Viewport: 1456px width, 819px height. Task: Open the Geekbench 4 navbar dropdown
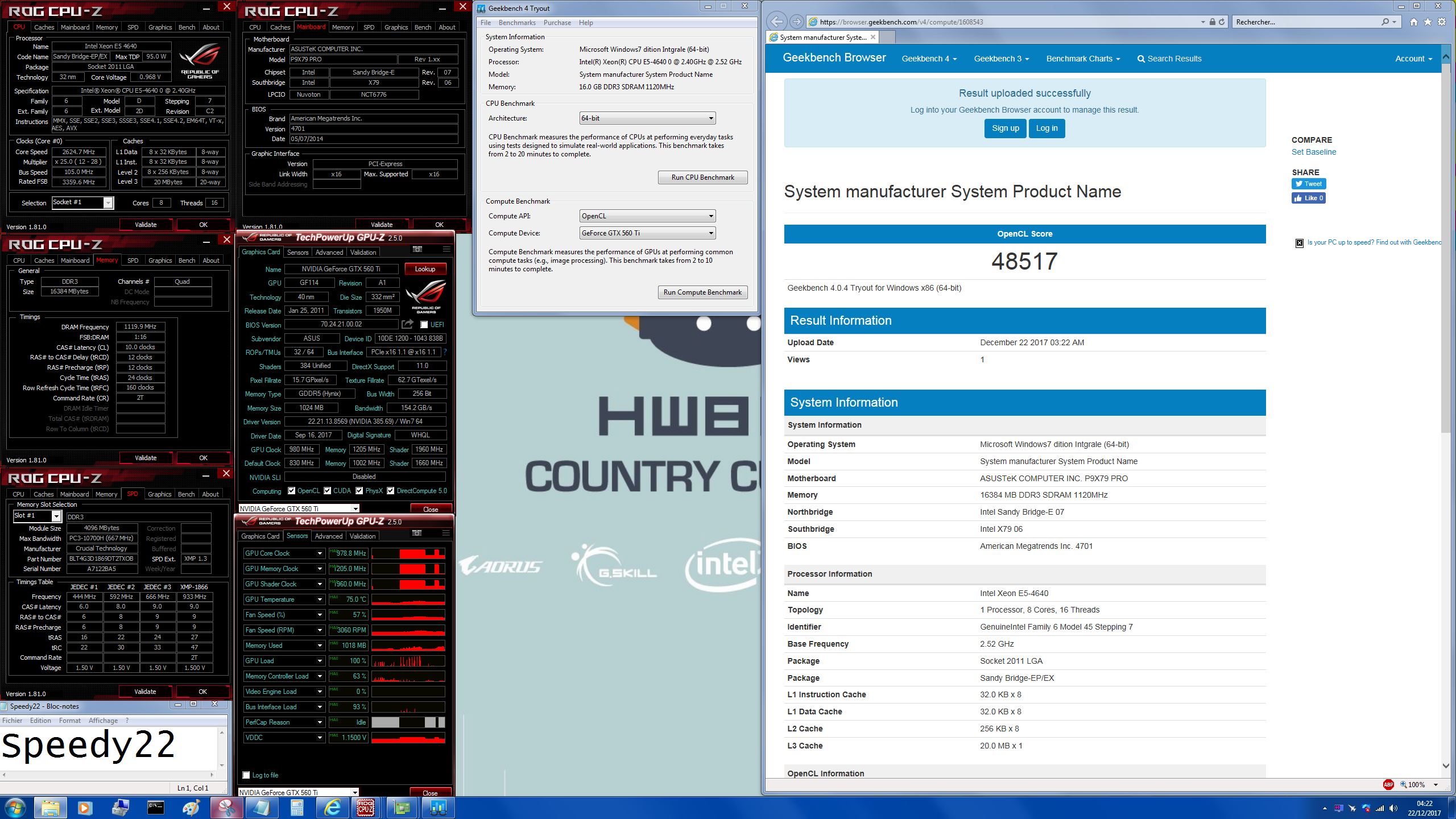pyautogui.click(x=929, y=59)
